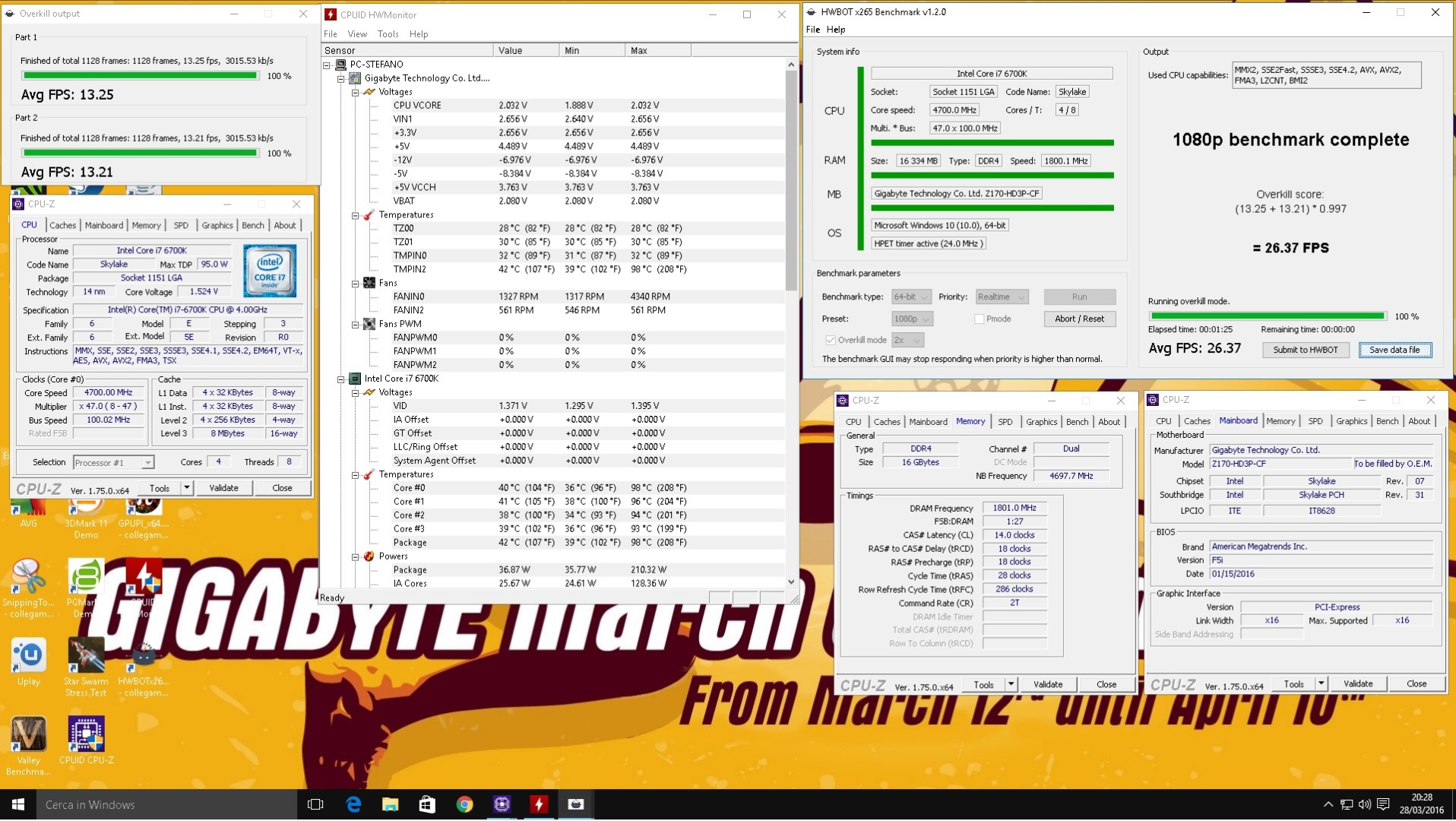Open Processor #1 selection dropdown in CPU-Z
The width and height of the screenshot is (1456, 821).
point(113,462)
